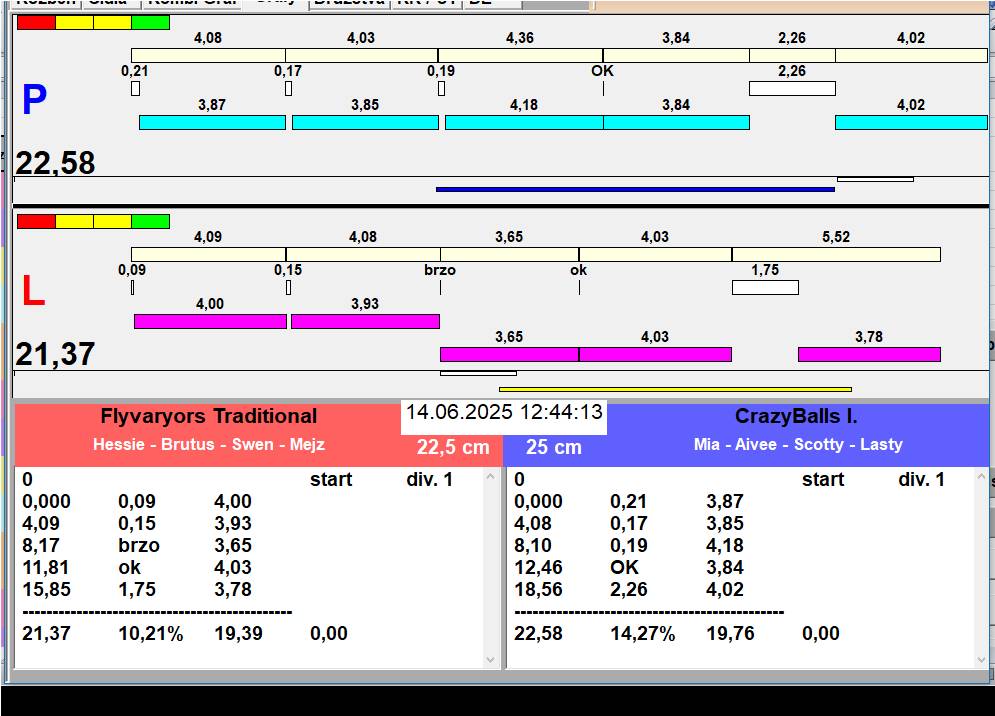Open the partially visible Družstva tab
The height and width of the screenshot is (716, 995).
(348, 3)
